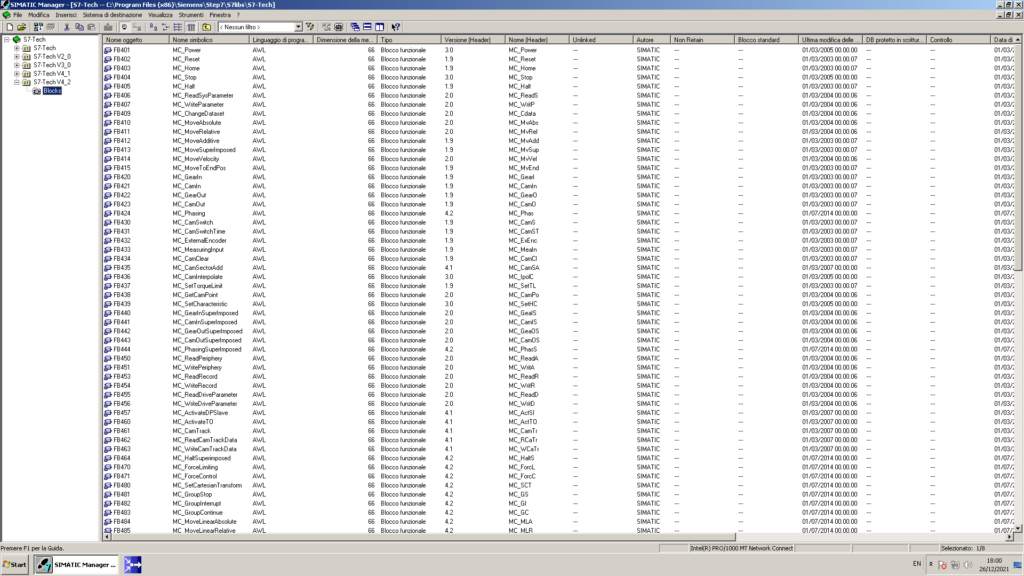1024x576 pixels.
Task: Click the Open project folder icon
Action: click(22, 27)
